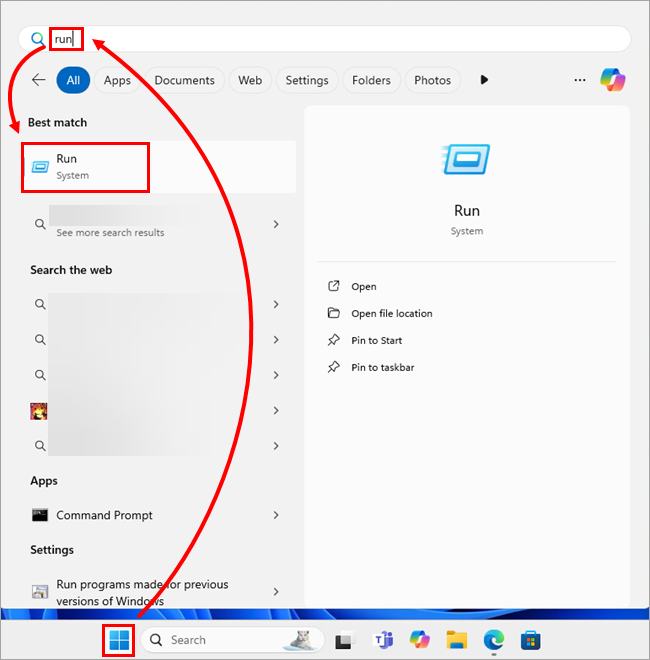The height and width of the screenshot is (660, 650).
Task: Select the Apps filter tab
Action: point(117,80)
